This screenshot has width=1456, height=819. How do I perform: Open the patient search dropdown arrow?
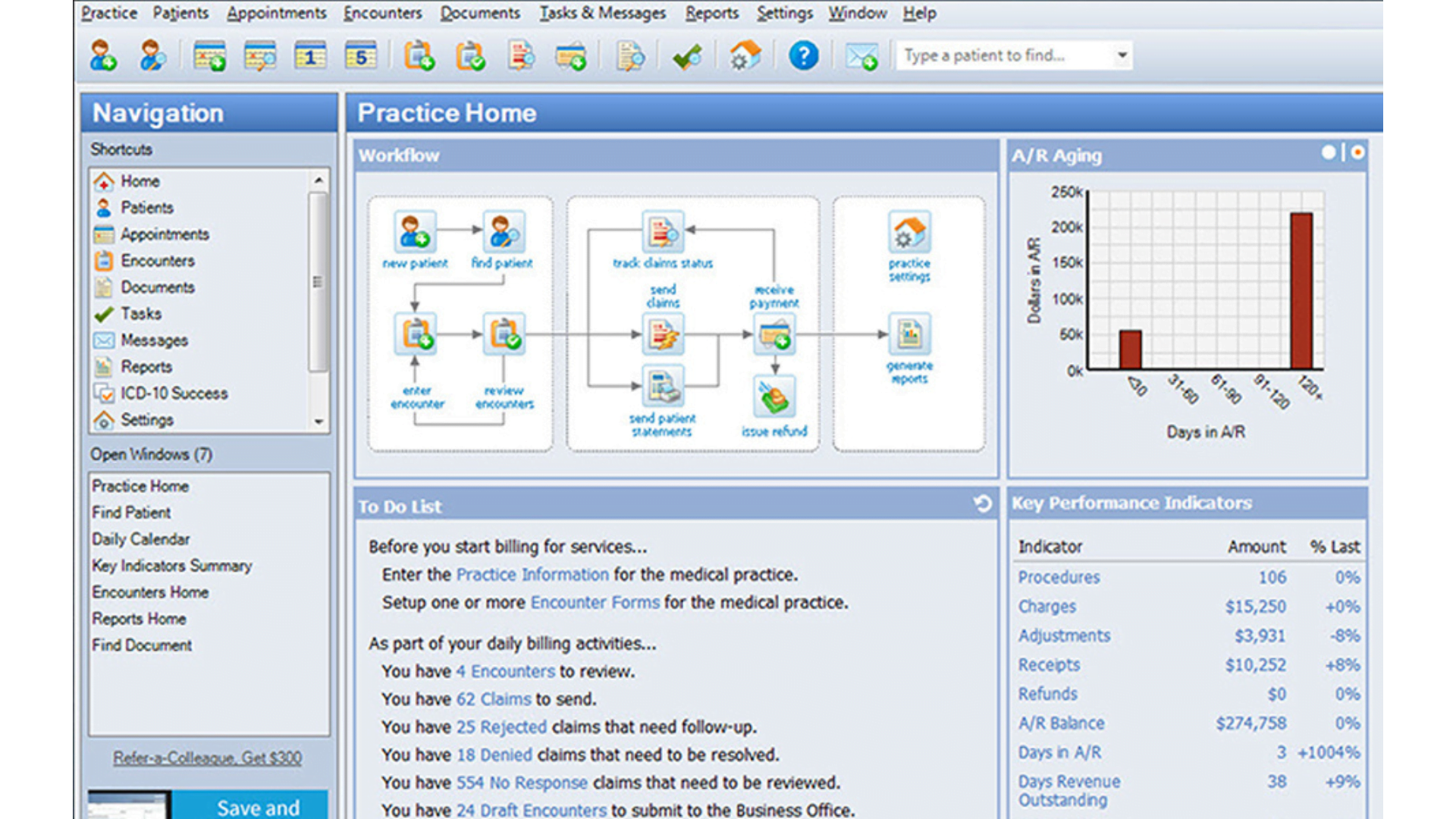click(x=1122, y=55)
